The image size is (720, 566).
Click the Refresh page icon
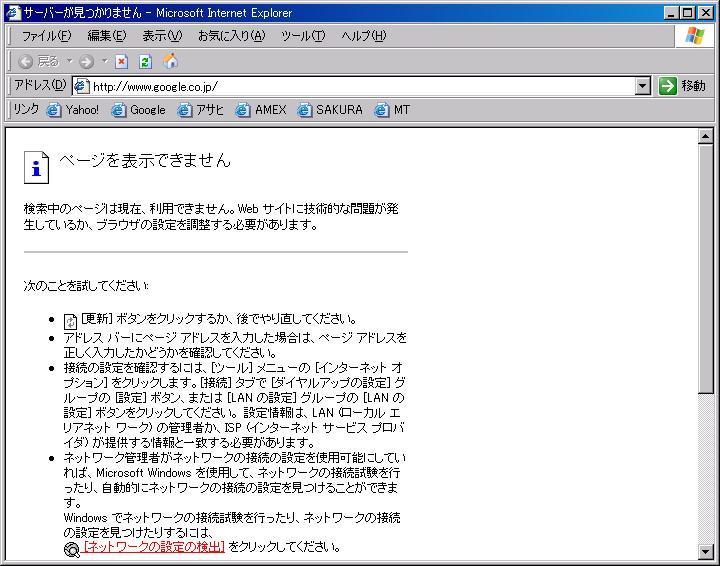(x=145, y=61)
